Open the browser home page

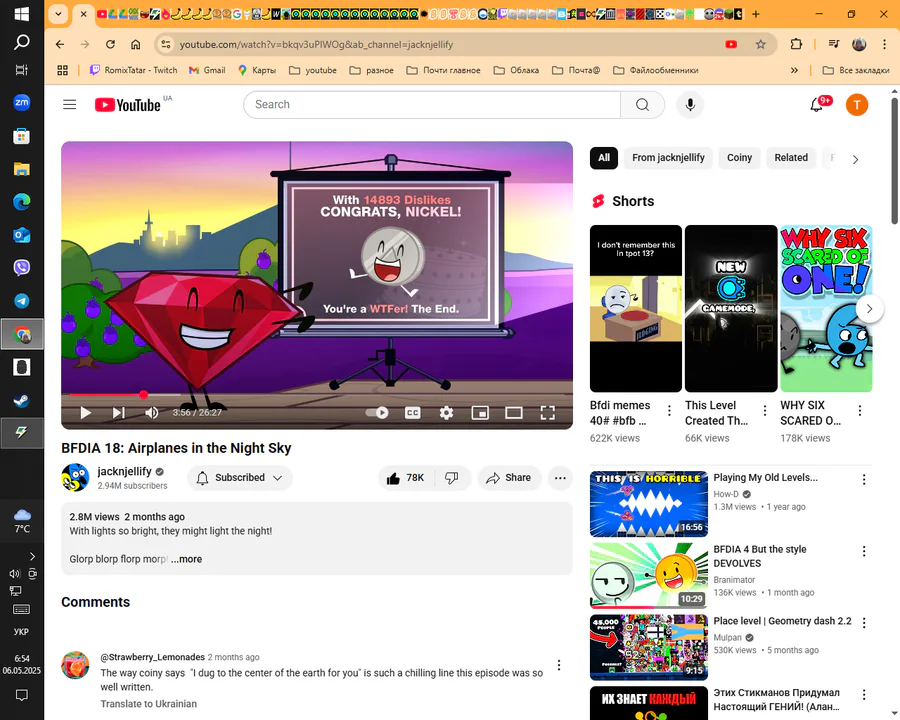pyautogui.click(x=135, y=44)
